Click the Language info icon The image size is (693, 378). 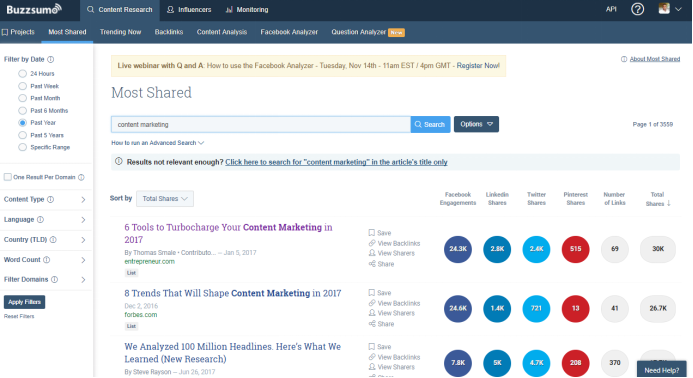[x=40, y=220]
